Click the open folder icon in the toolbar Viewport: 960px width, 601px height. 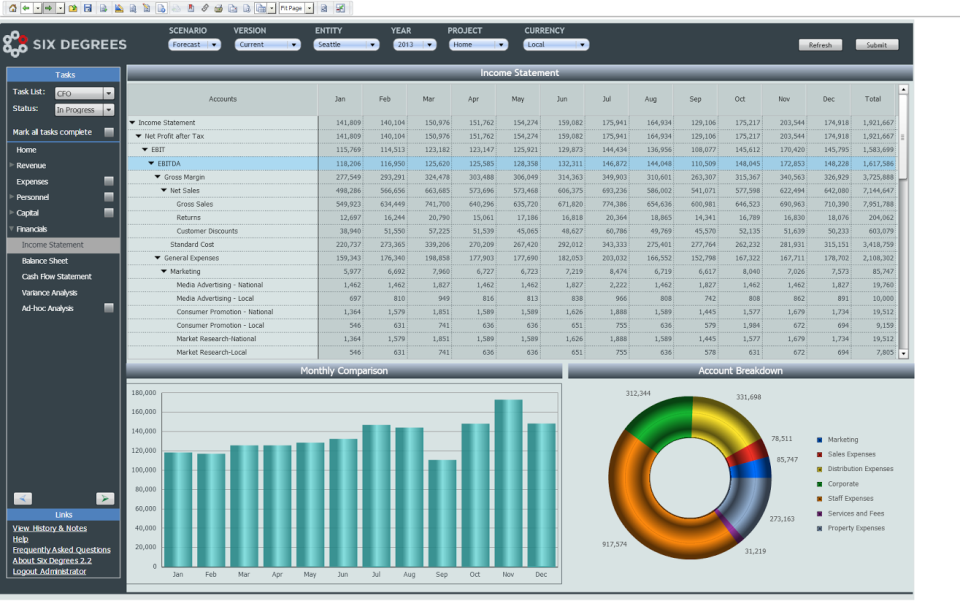73,9
